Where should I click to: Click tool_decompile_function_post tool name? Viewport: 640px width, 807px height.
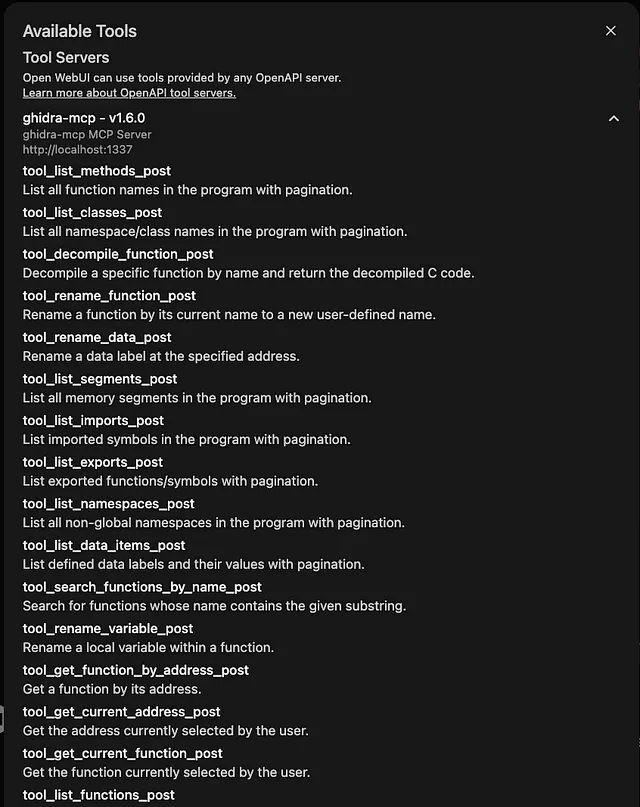click(118, 254)
